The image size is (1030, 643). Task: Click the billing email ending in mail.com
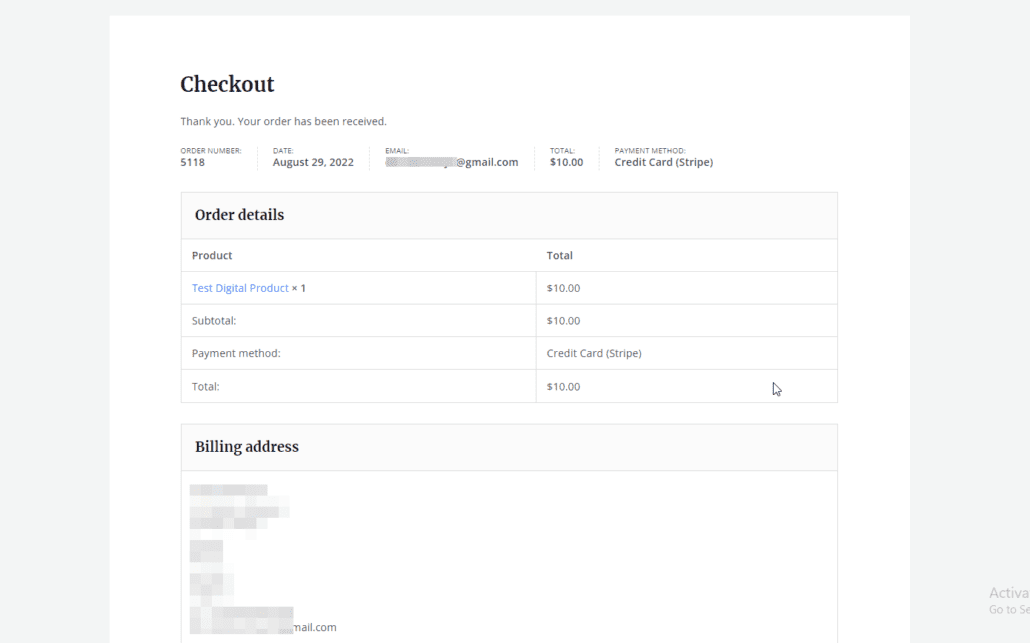point(263,627)
